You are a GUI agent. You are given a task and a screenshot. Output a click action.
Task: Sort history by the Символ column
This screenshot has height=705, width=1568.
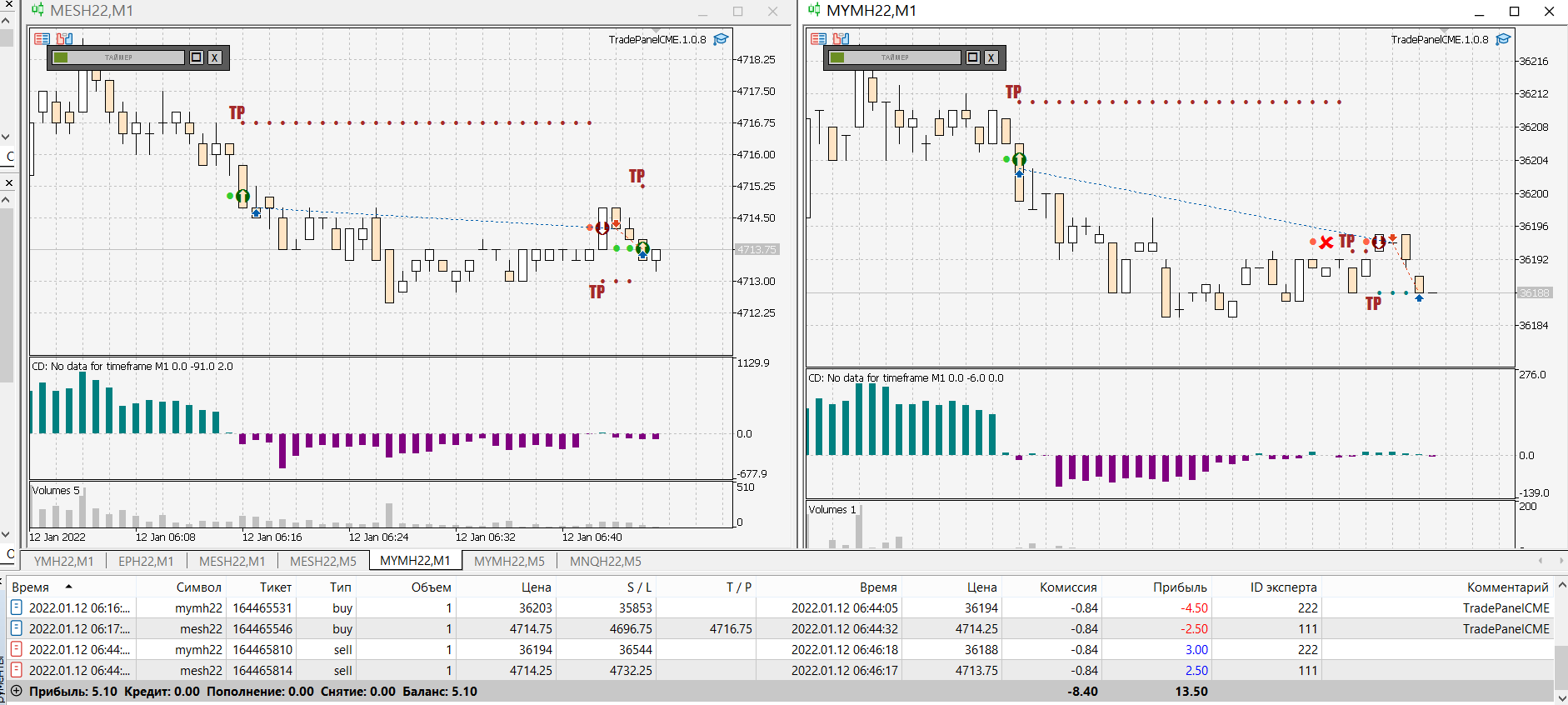pyautogui.click(x=199, y=587)
